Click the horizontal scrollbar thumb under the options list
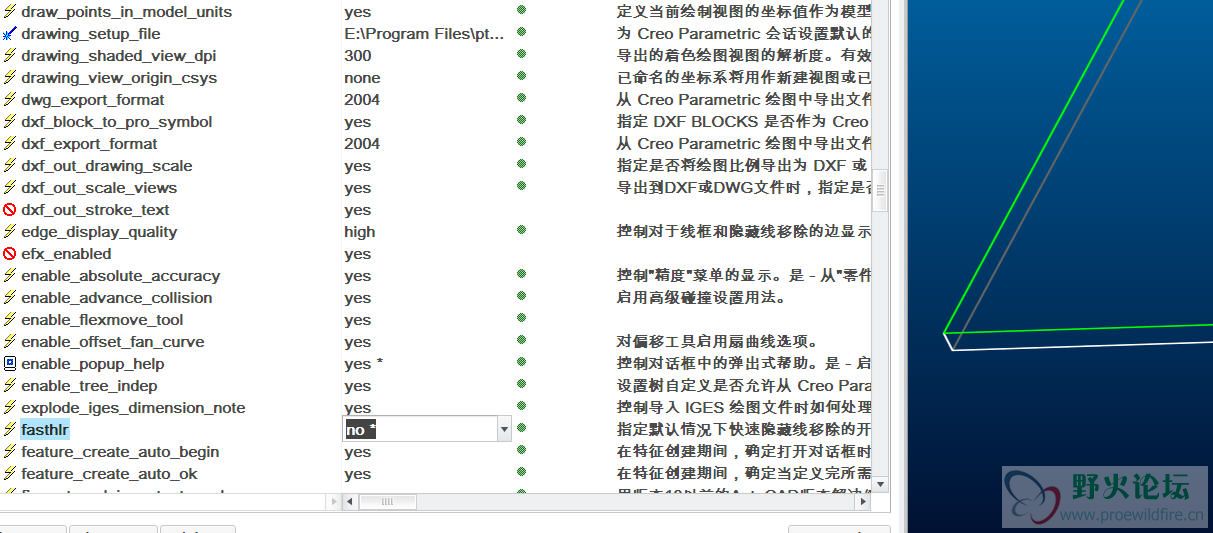The height and width of the screenshot is (533, 1213). 389,502
